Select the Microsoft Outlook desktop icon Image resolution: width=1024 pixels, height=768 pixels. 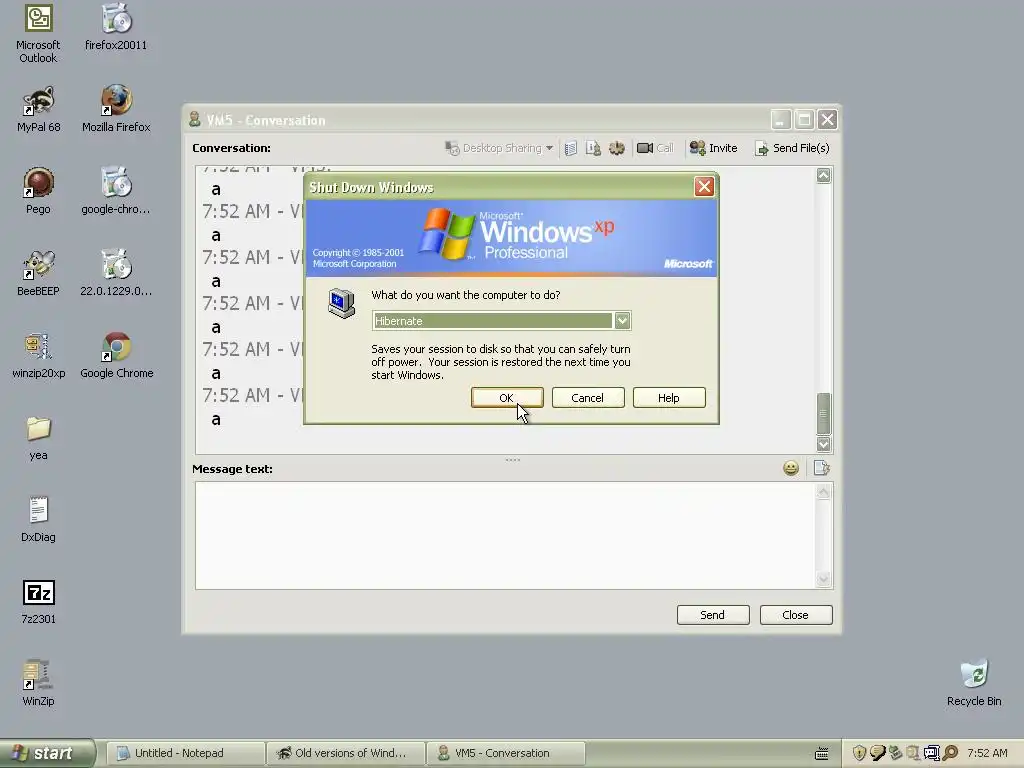click(x=38, y=34)
